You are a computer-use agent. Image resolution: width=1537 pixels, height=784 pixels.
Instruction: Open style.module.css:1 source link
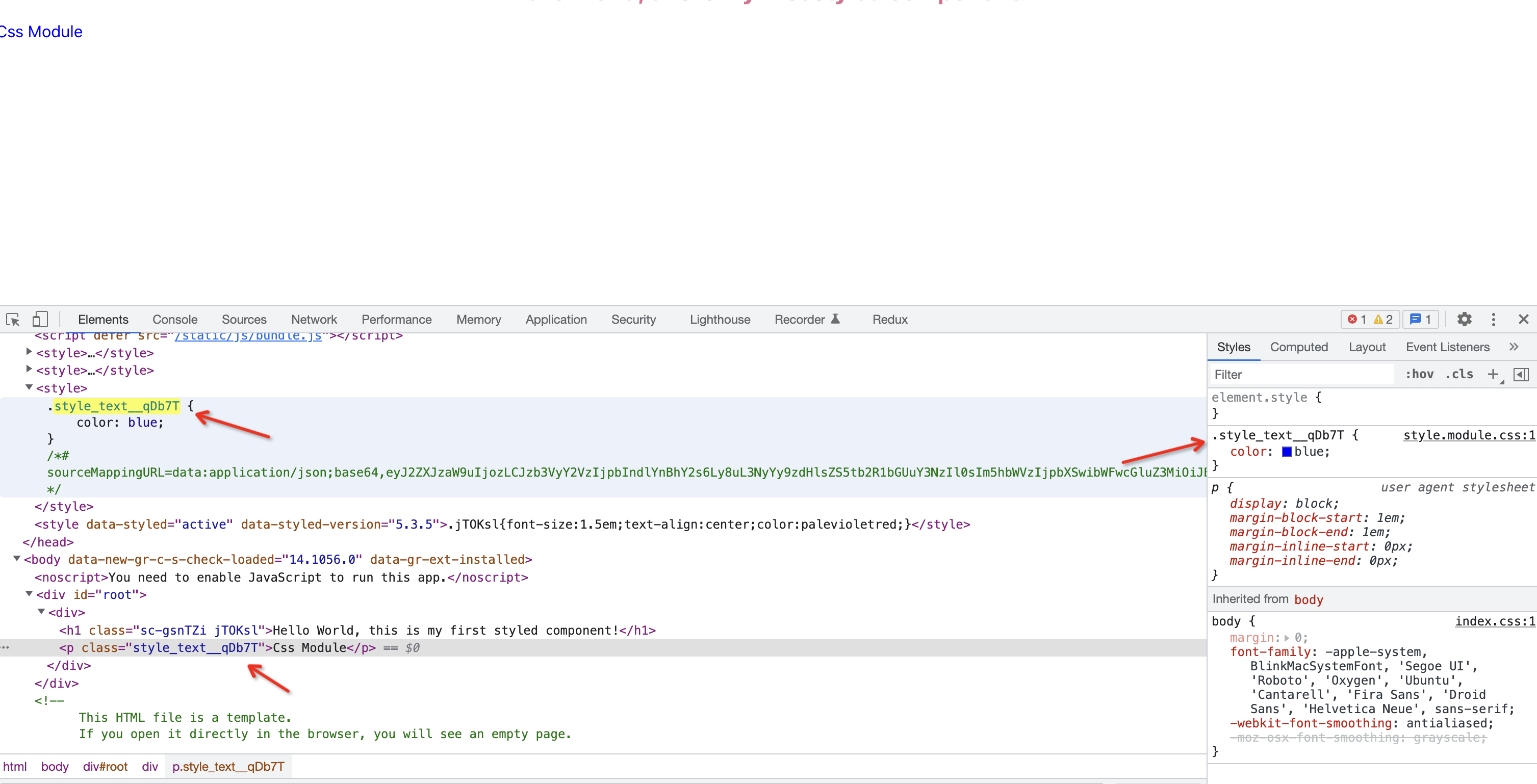click(x=1469, y=435)
